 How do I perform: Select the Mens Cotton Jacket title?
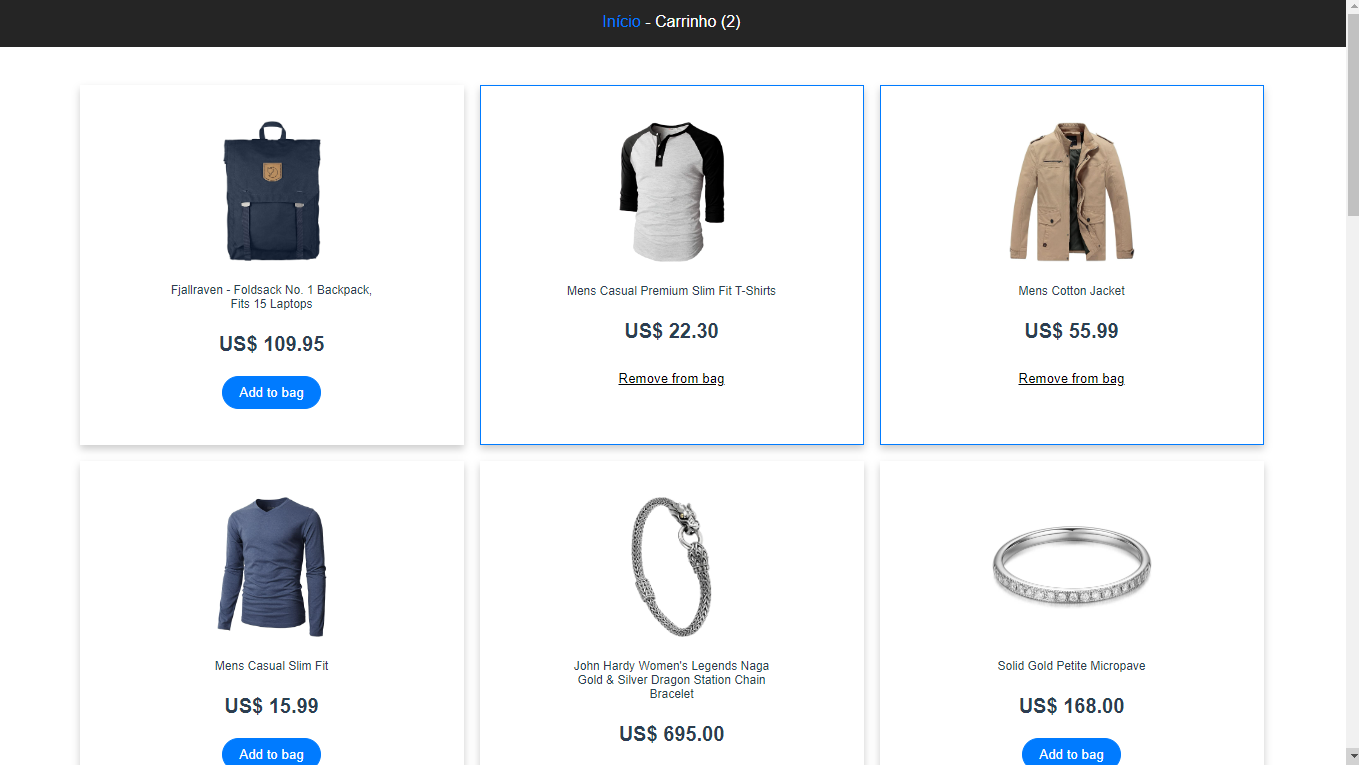pos(1071,291)
